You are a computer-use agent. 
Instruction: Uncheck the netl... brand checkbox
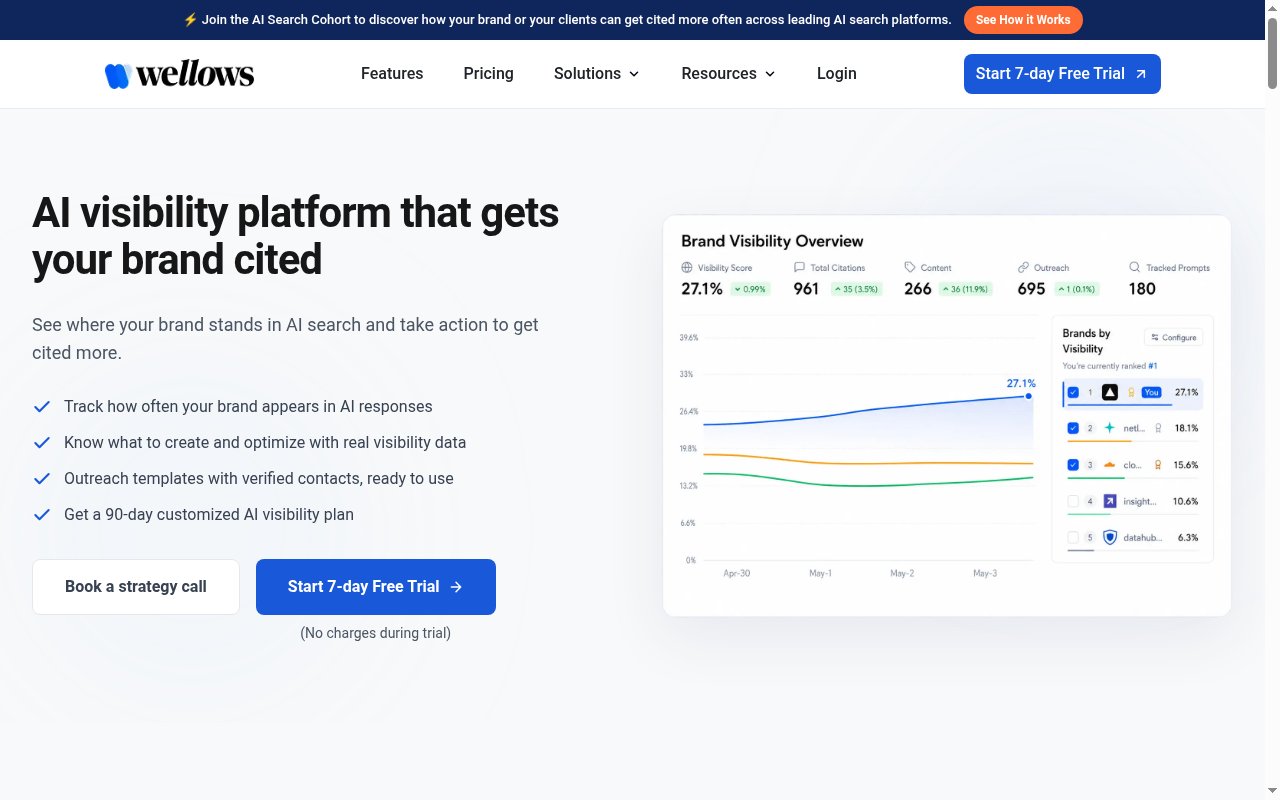tap(1073, 428)
